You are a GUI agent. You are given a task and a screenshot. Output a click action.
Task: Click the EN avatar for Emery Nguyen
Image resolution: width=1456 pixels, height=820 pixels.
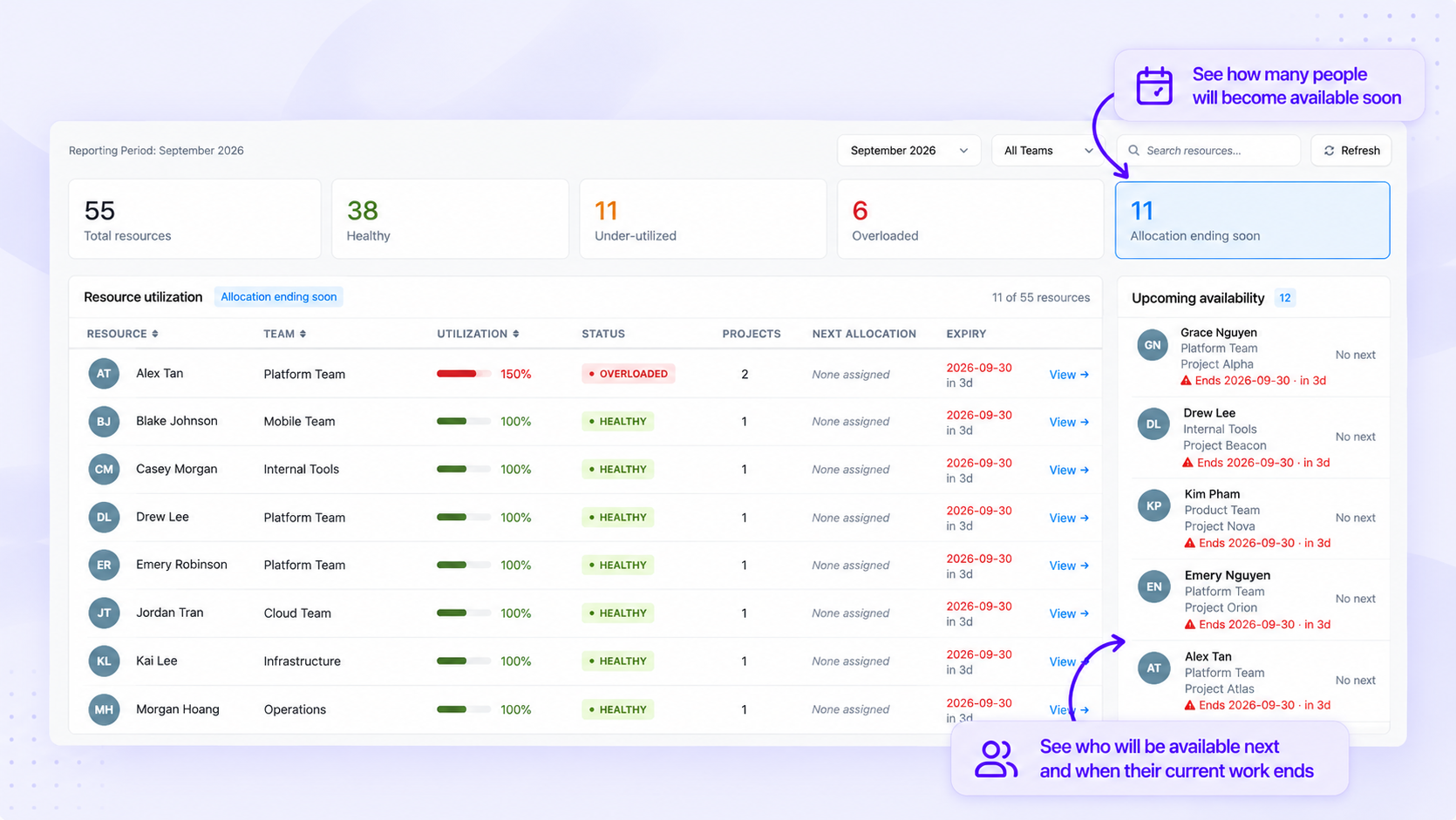(1153, 586)
